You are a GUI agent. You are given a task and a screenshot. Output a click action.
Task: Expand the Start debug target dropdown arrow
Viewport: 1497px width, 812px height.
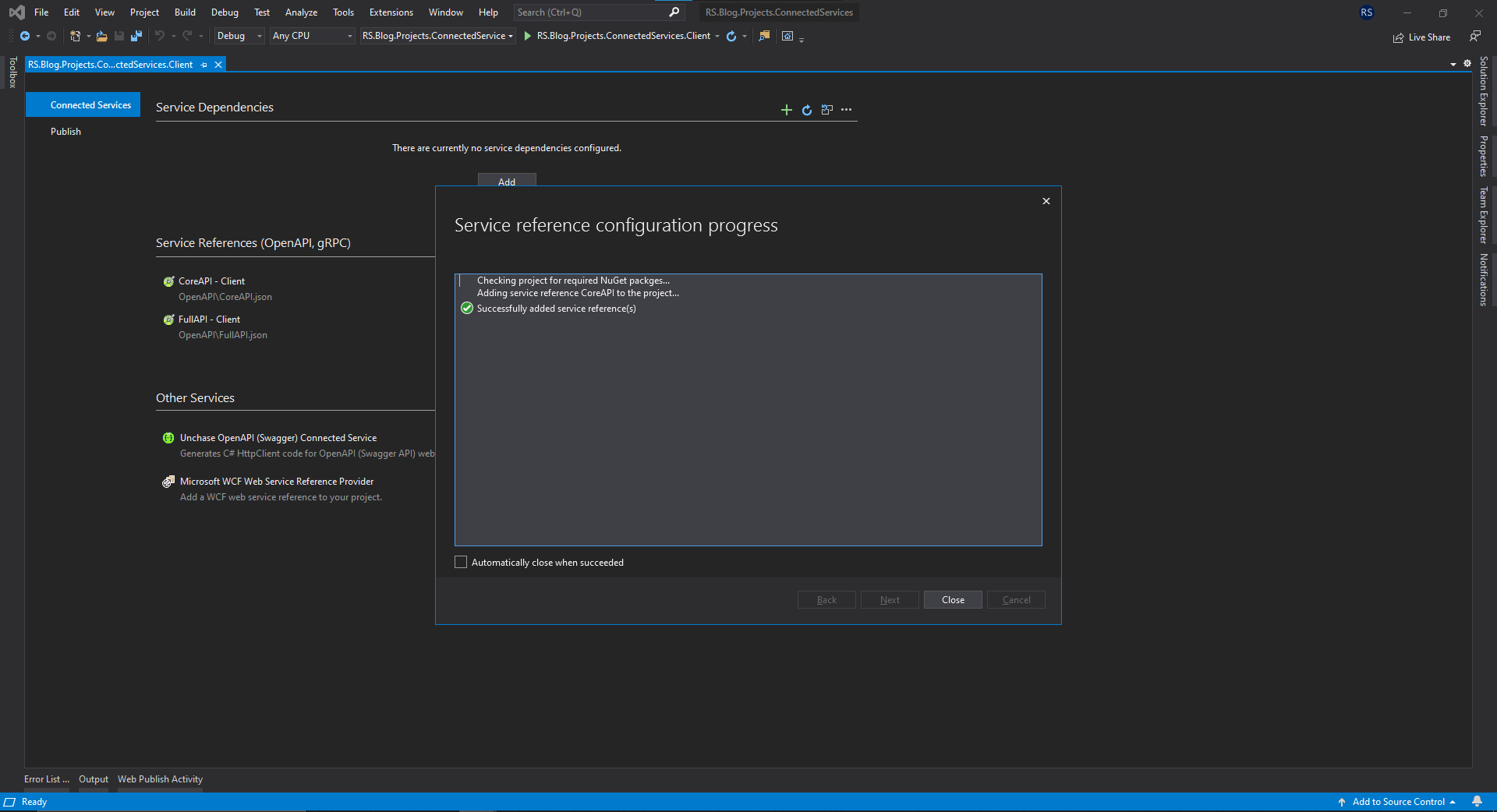(717, 36)
